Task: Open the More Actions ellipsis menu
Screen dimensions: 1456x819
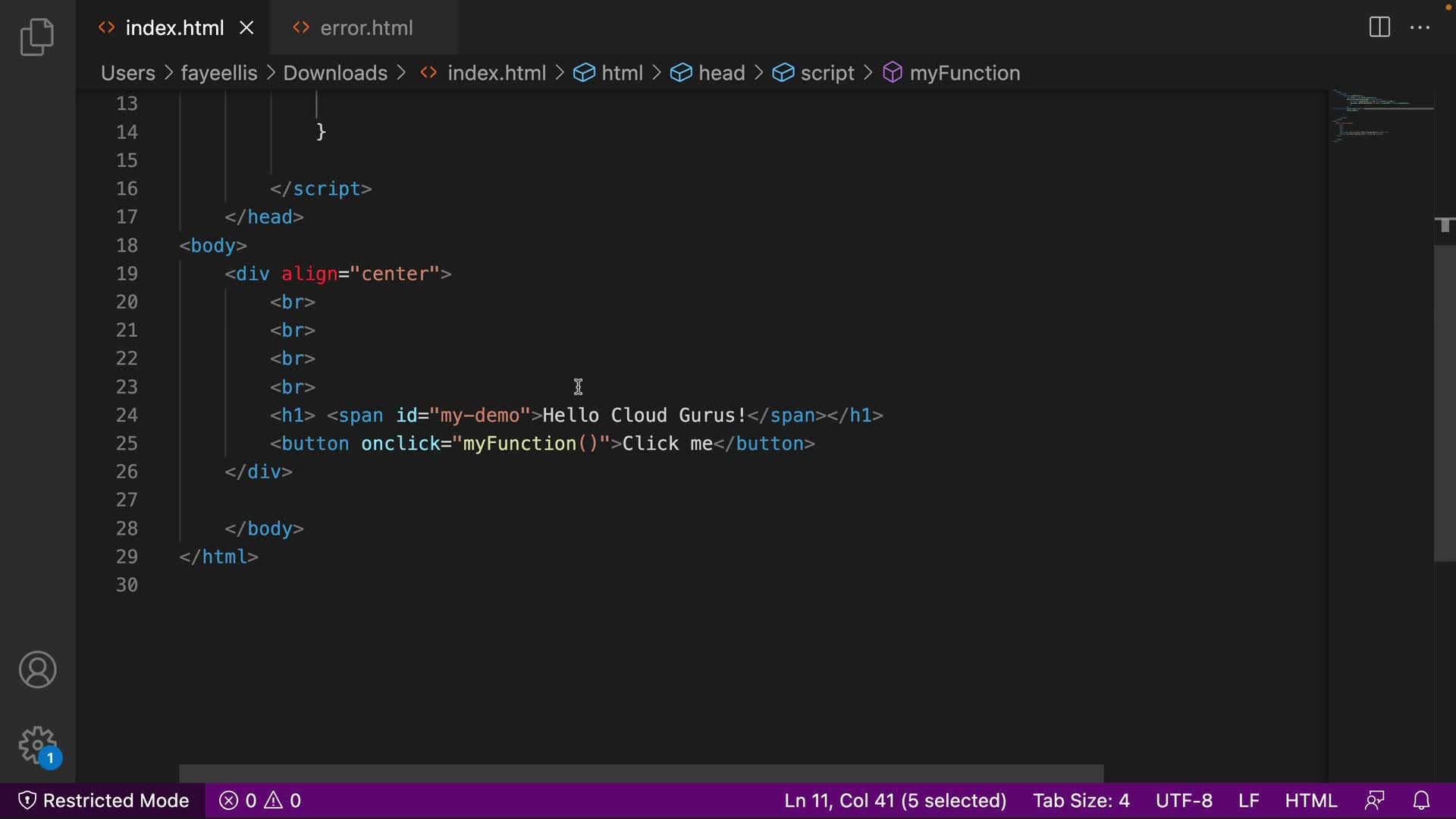Action: pyautogui.click(x=1420, y=27)
